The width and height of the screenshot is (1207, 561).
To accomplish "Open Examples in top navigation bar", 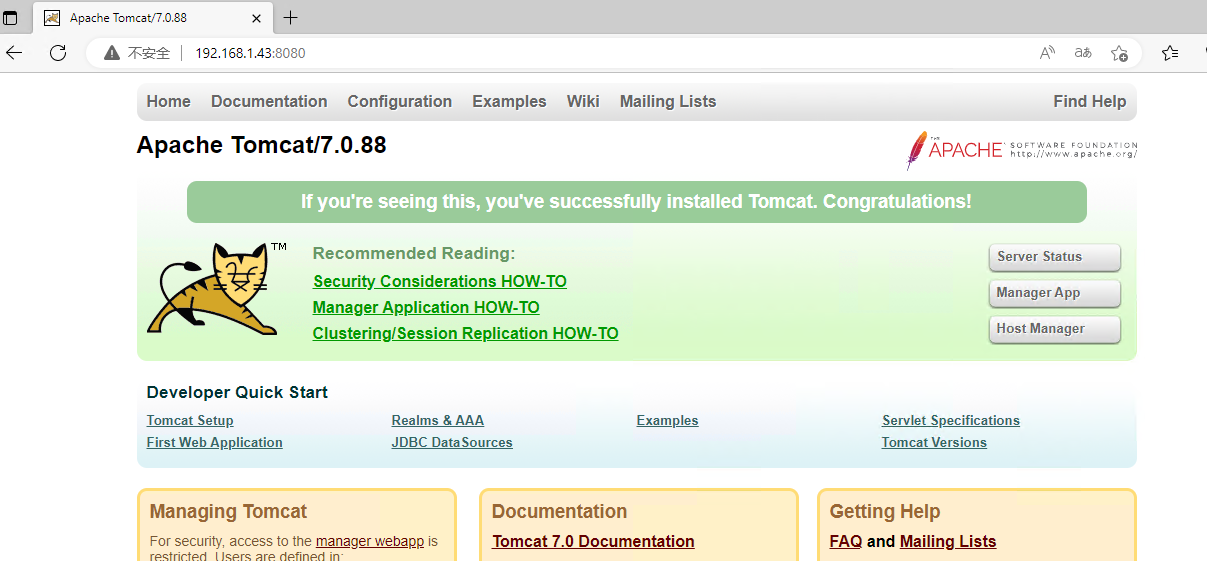I will (x=509, y=101).
